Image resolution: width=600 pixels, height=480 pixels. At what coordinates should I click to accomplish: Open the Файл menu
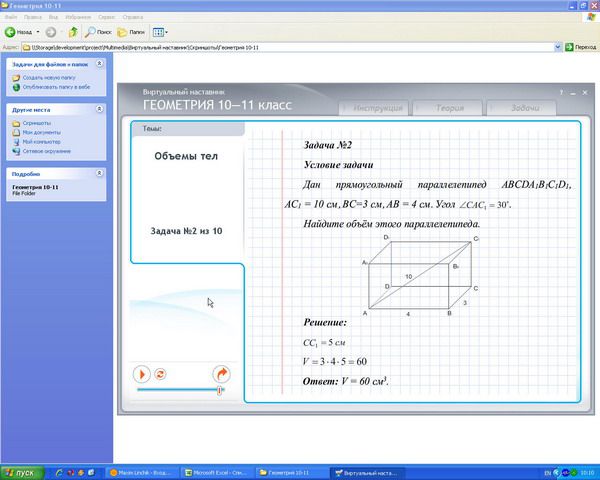point(9,17)
